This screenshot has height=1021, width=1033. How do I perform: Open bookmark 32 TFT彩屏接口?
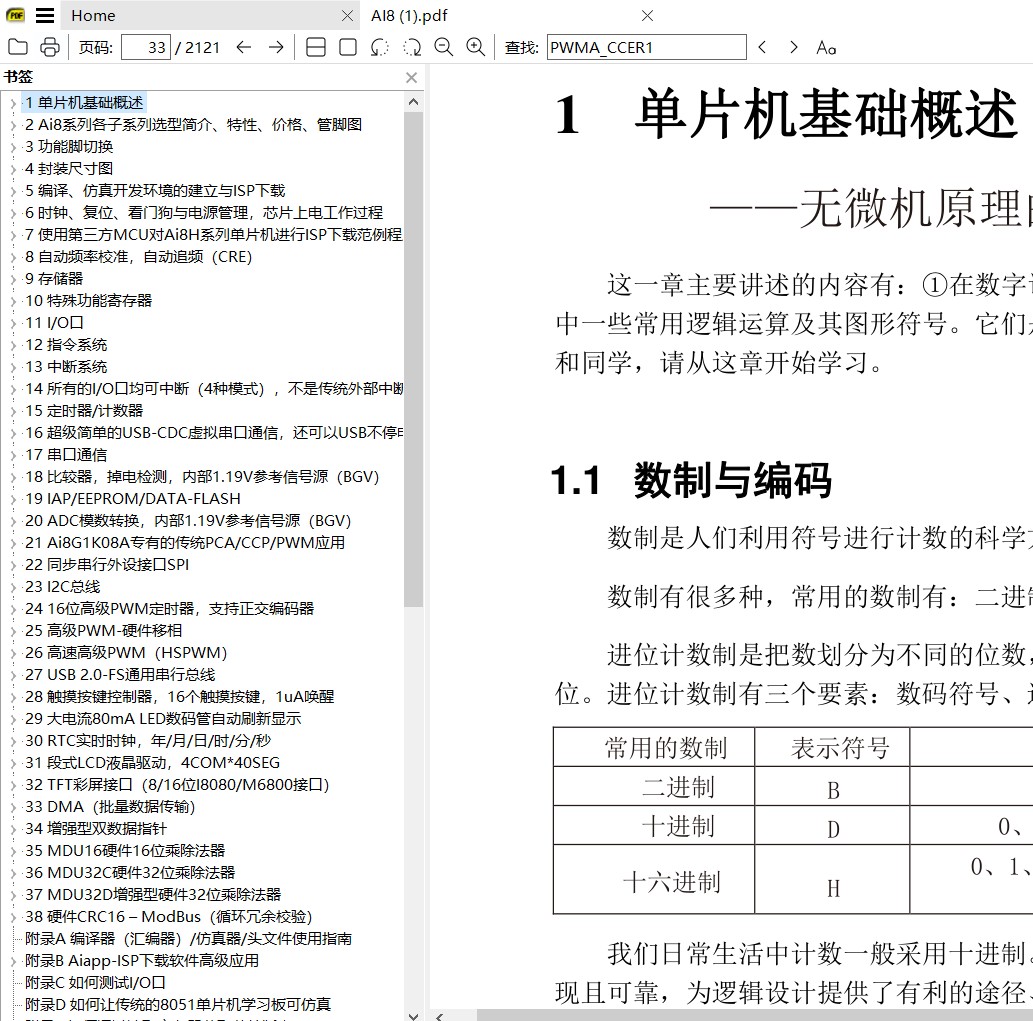tap(177, 785)
